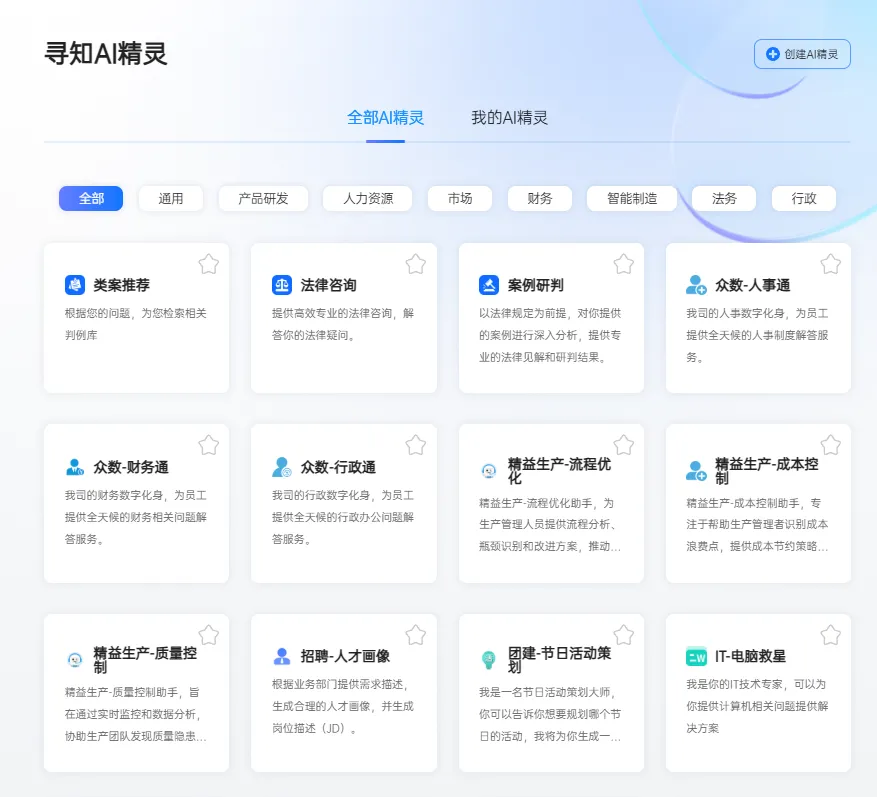This screenshot has width=877, height=797.
Task: Filter by 人力资源 category
Action: click(368, 198)
